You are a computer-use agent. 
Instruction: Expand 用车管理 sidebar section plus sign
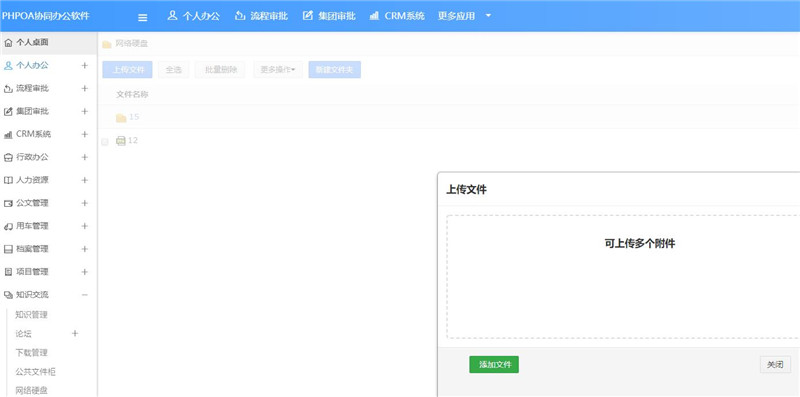pos(85,226)
